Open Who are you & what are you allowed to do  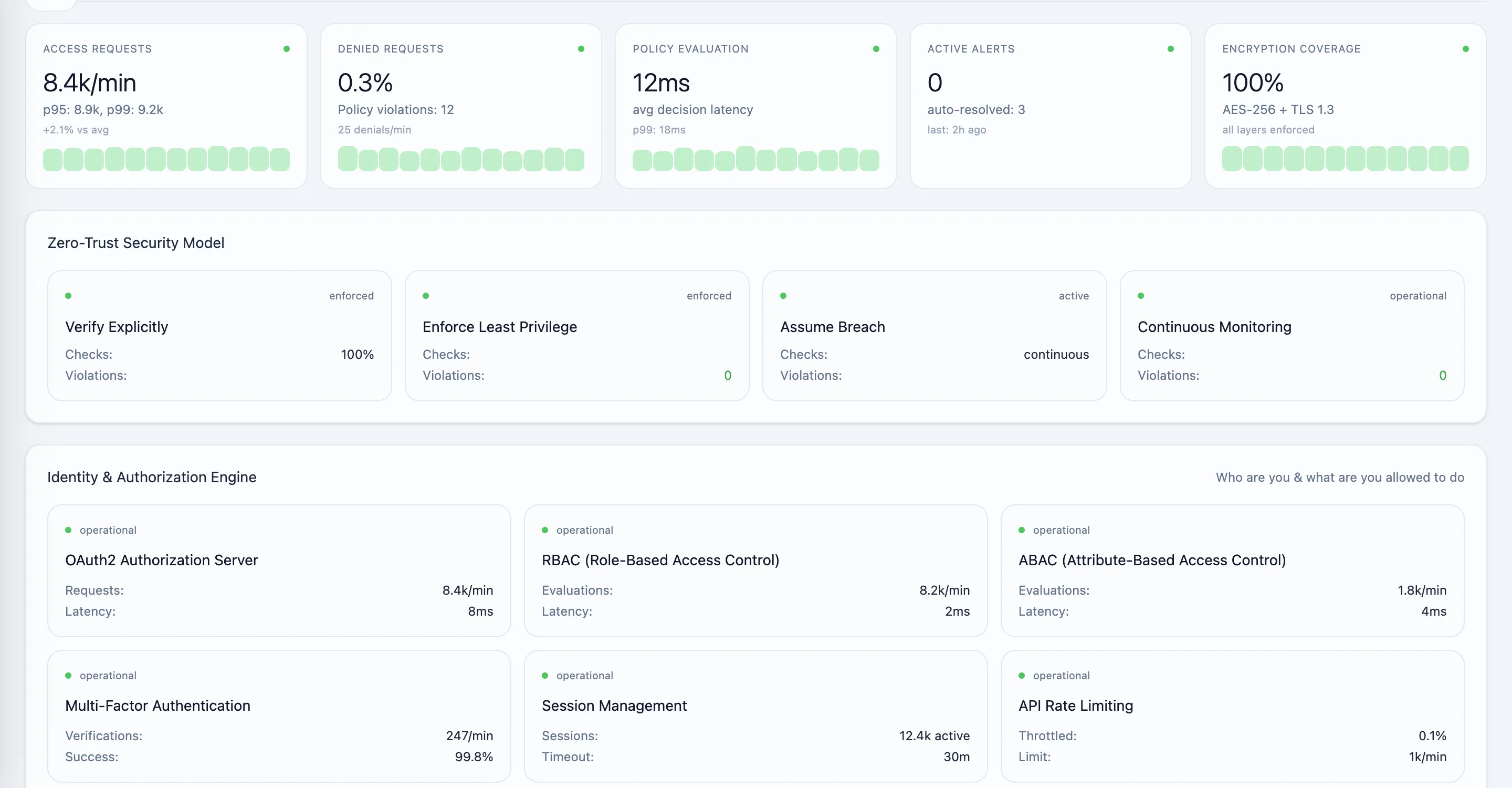click(x=1340, y=478)
